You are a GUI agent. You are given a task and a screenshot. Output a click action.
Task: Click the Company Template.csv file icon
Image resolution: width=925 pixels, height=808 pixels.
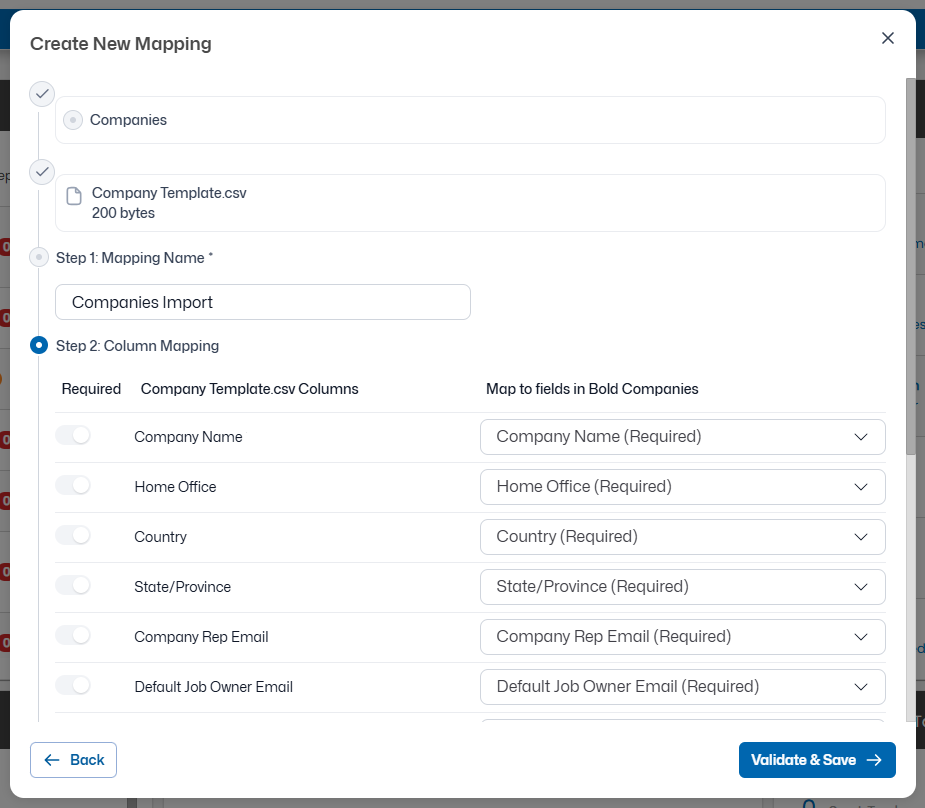(x=74, y=196)
